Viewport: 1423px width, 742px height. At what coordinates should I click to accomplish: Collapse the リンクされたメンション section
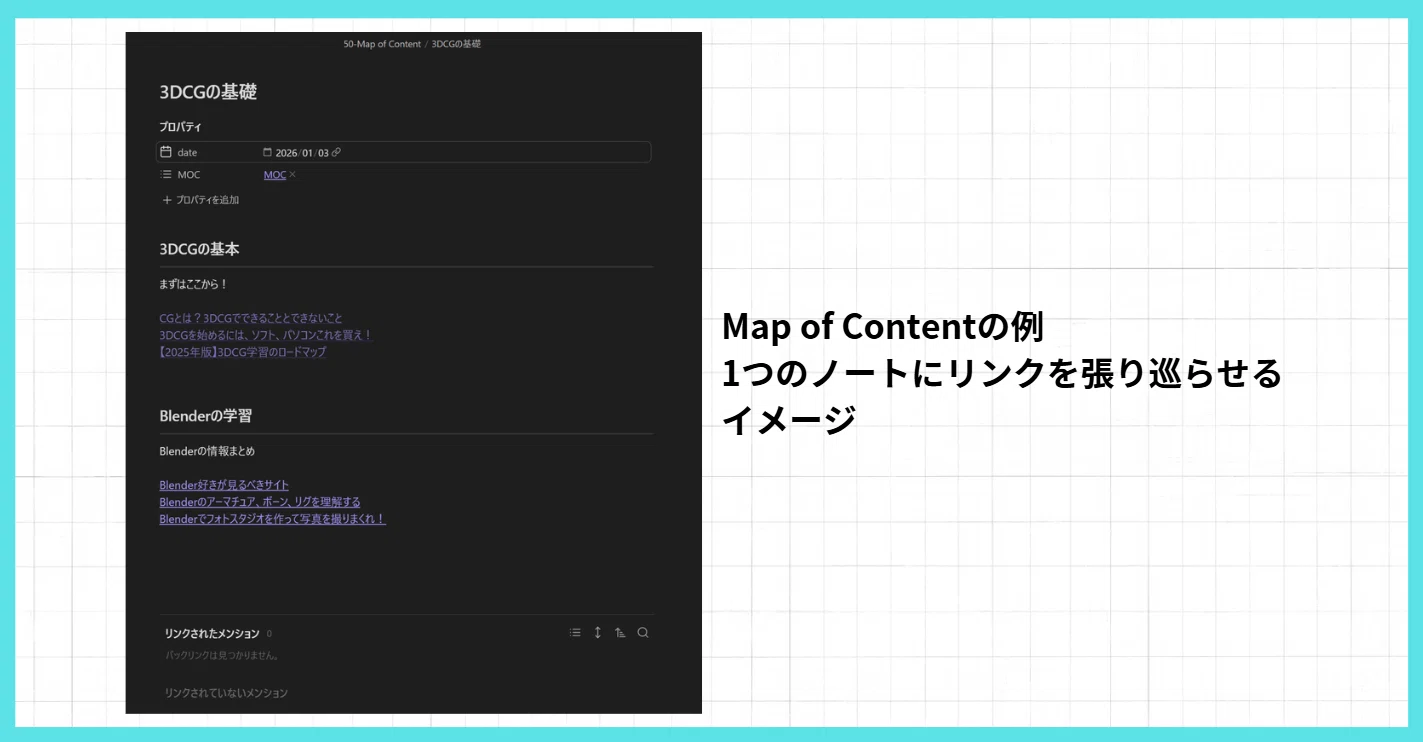point(212,633)
